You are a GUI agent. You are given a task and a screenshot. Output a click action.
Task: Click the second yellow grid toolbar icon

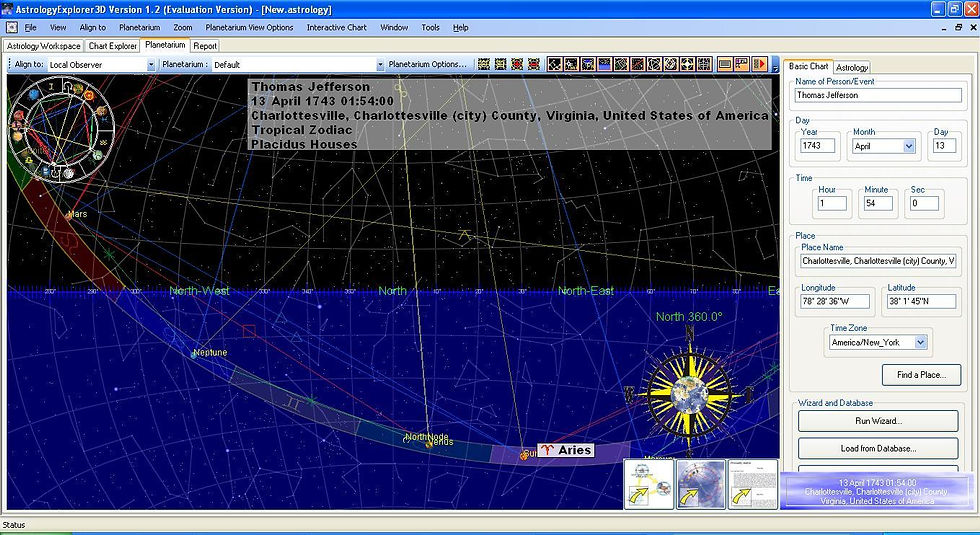click(501, 64)
